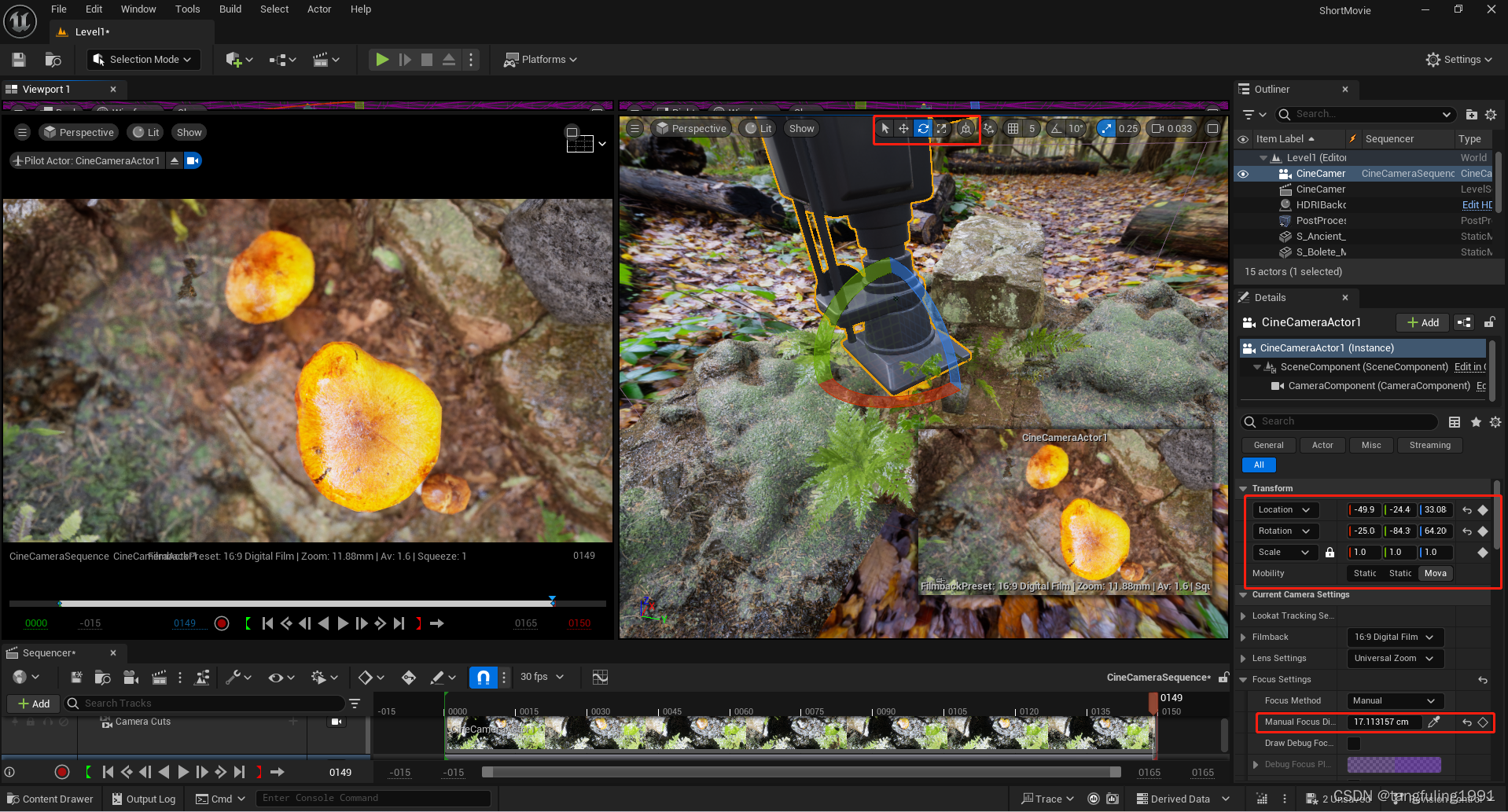The height and width of the screenshot is (812, 1508).
Task: Maximize the right viewport
Action: [1213, 128]
